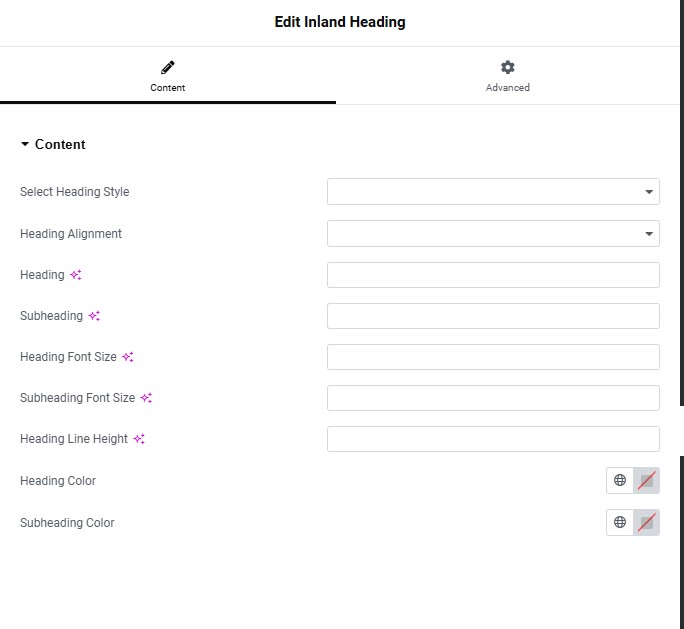Click the Heading Line Height input field
Viewport: 684px width, 629px height.
coord(493,439)
